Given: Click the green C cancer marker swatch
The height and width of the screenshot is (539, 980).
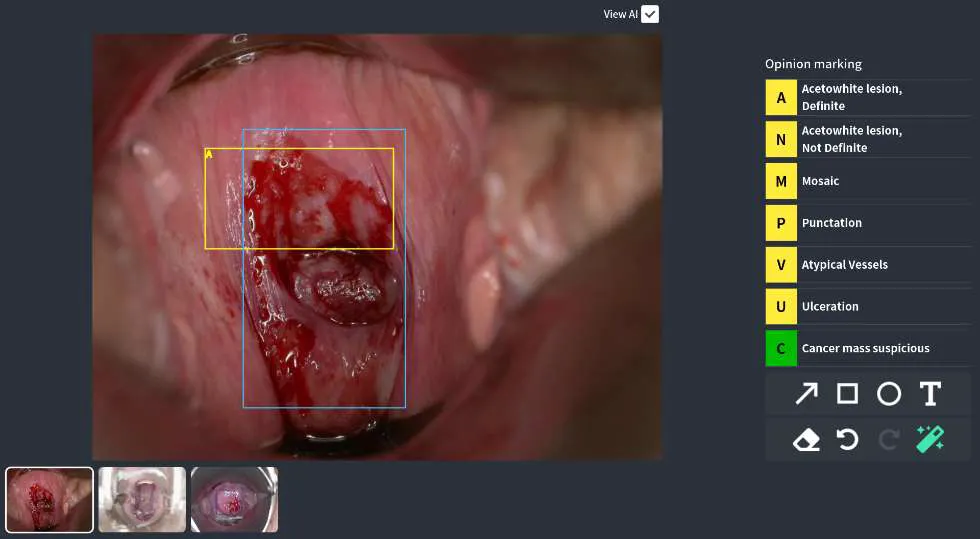Looking at the screenshot, I should pyautogui.click(x=781, y=348).
